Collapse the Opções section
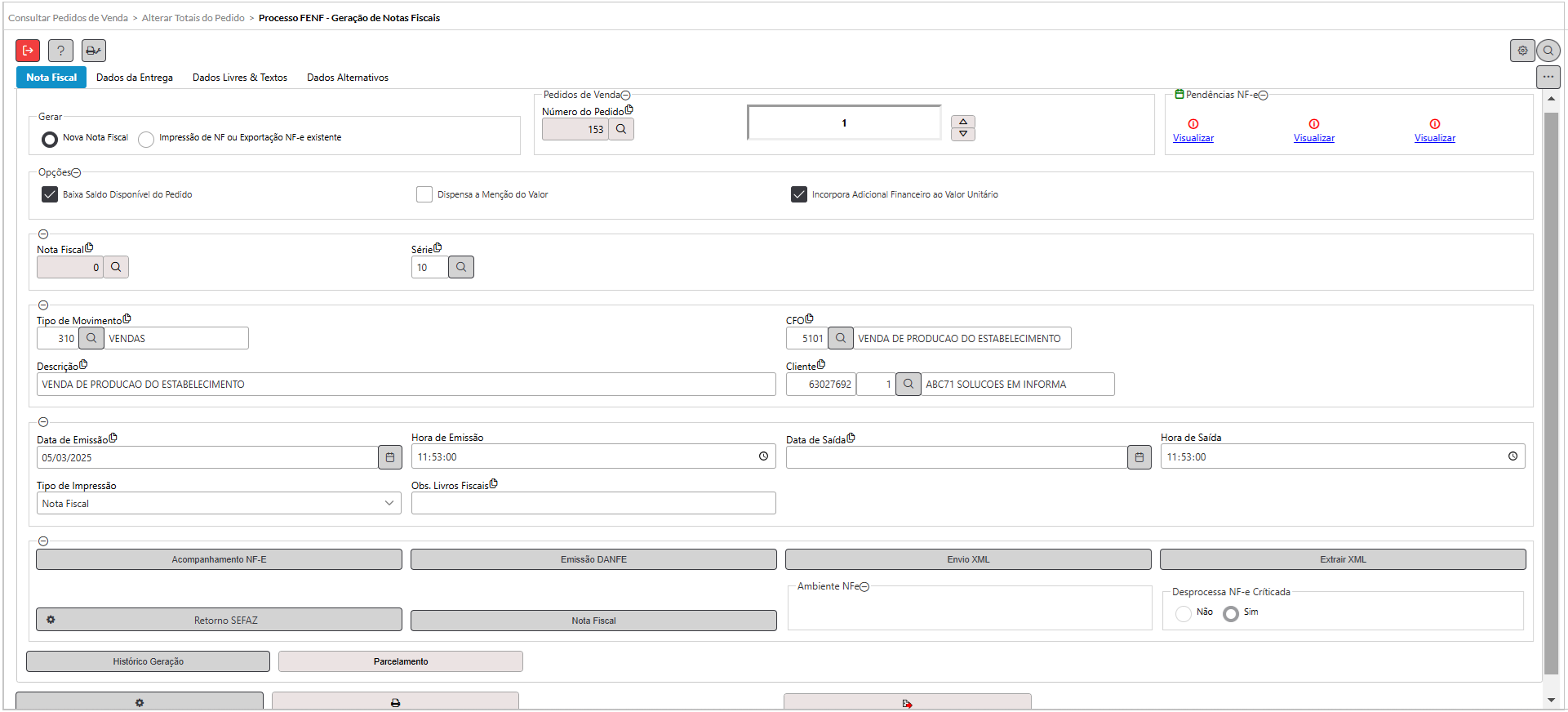Image resolution: width=1568 pixels, height=712 pixels. [76, 173]
